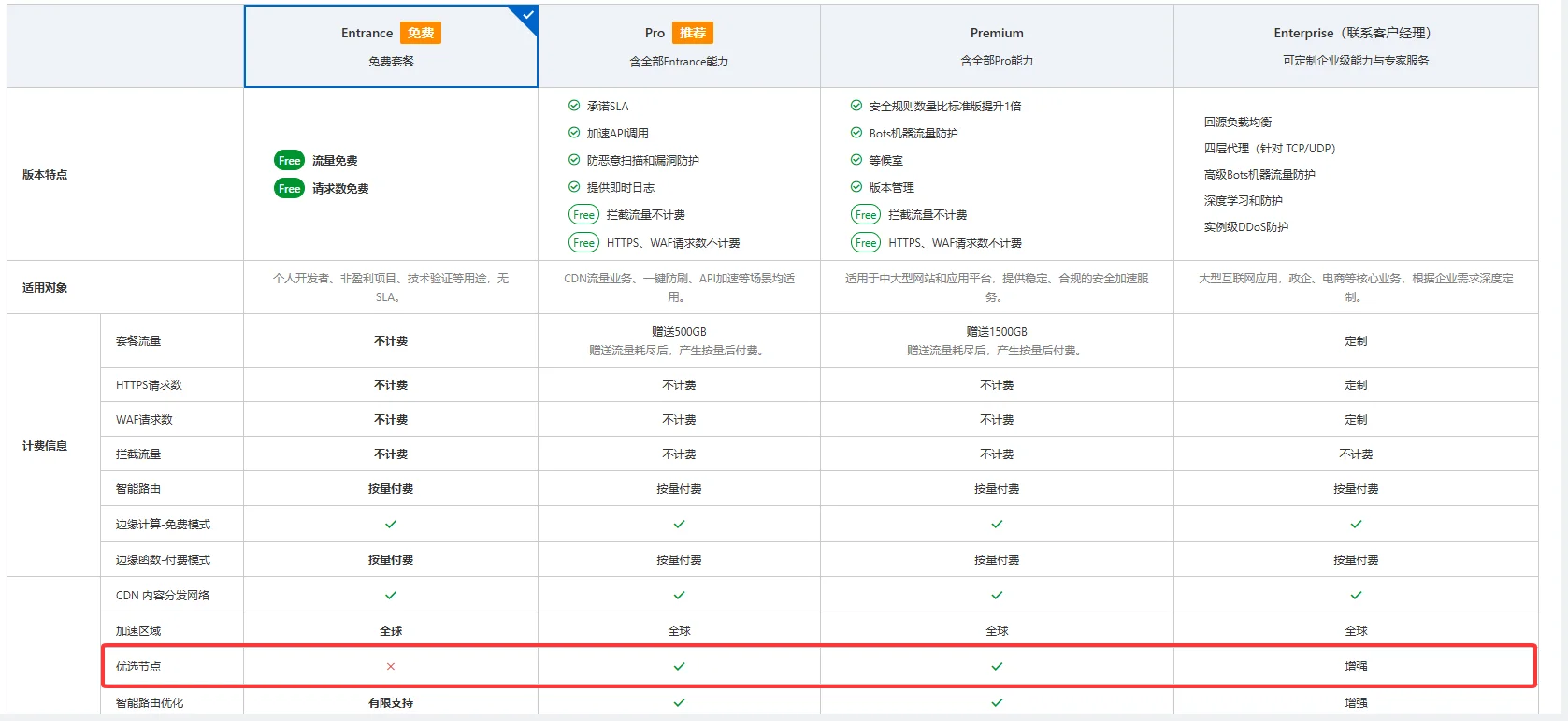Click the Free badge by Premium HTTPS、WAF请求数不计费
1568x721 pixels.
point(866,243)
